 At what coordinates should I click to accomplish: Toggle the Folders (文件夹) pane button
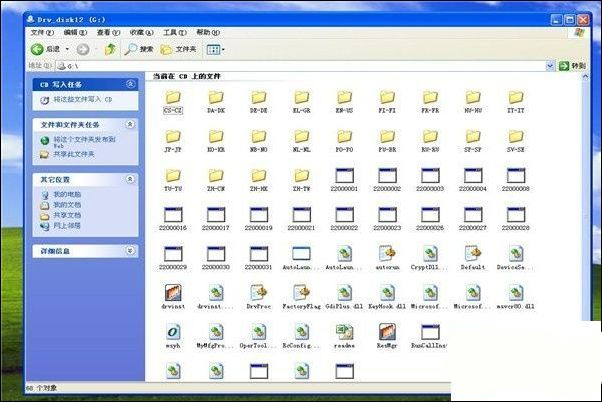(178, 49)
